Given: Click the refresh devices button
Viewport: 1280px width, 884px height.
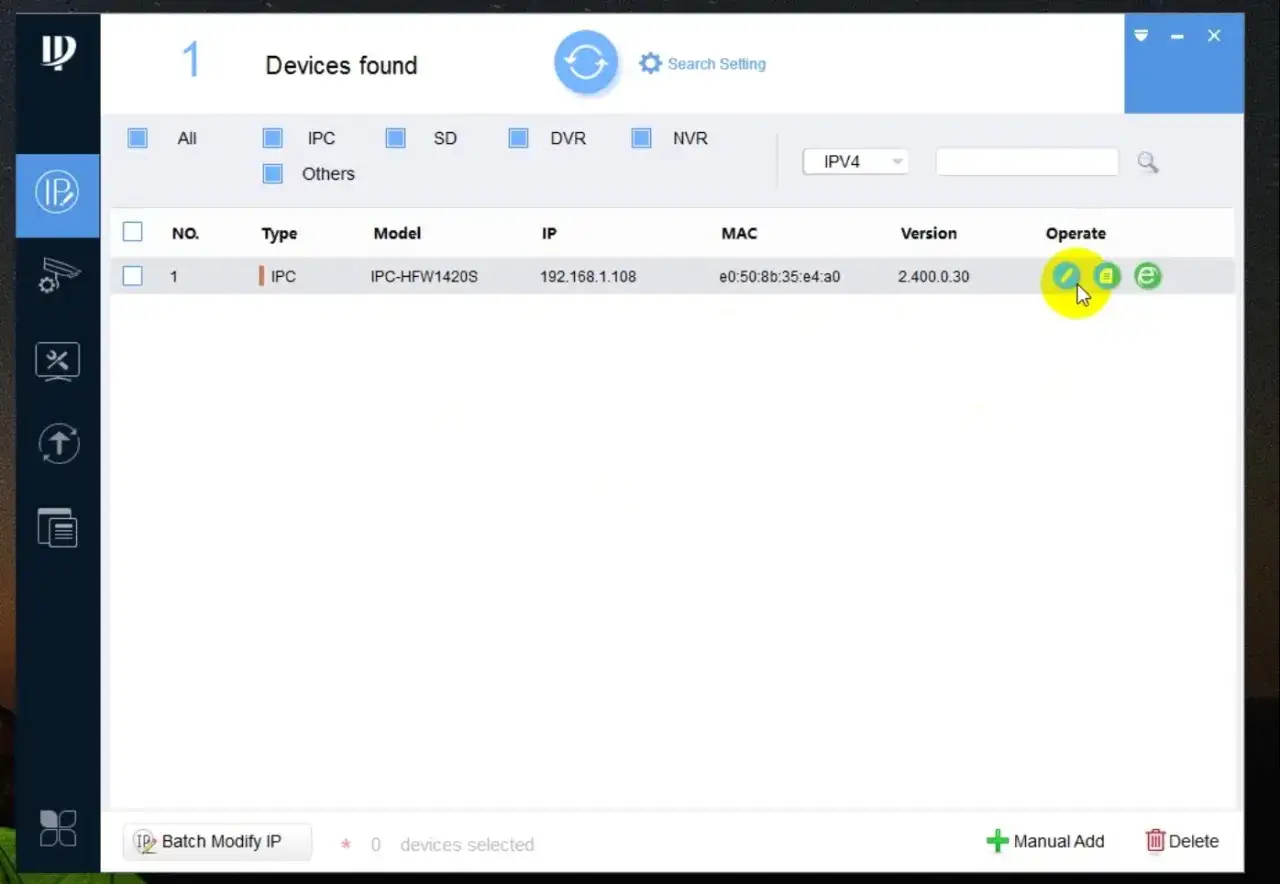Looking at the screenshot, I should click(585, 62).
